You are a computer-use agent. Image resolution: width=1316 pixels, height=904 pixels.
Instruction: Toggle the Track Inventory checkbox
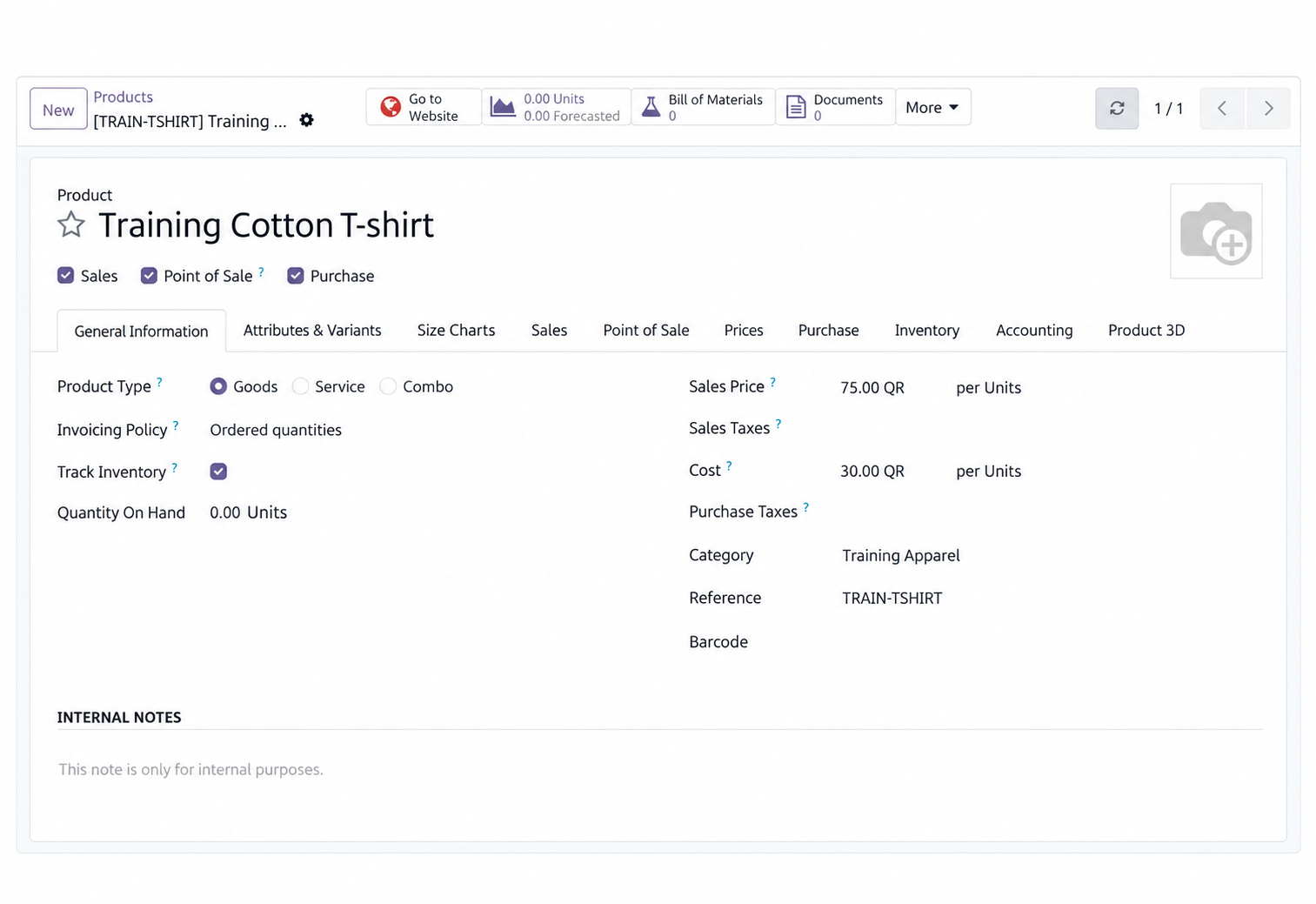(x=218, y=472)
